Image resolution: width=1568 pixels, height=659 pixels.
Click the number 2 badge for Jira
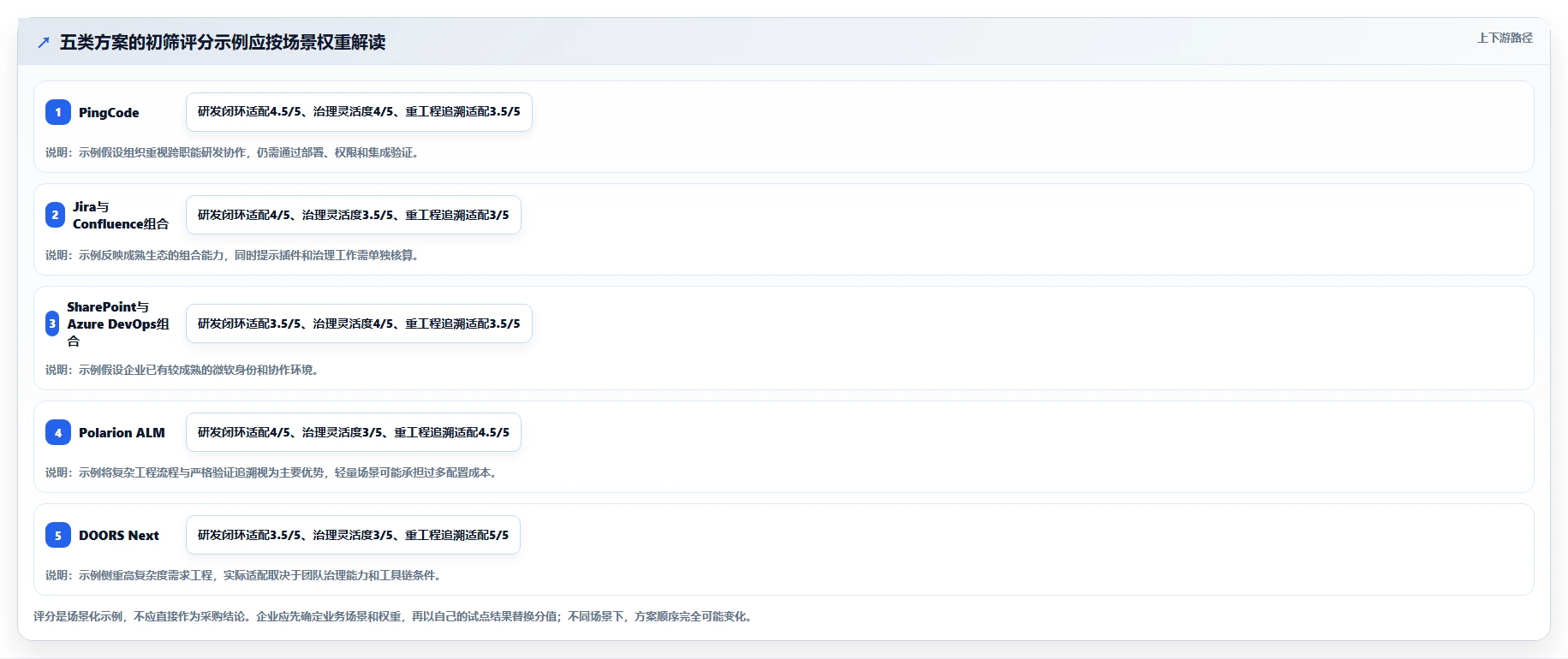coord(55,215)
